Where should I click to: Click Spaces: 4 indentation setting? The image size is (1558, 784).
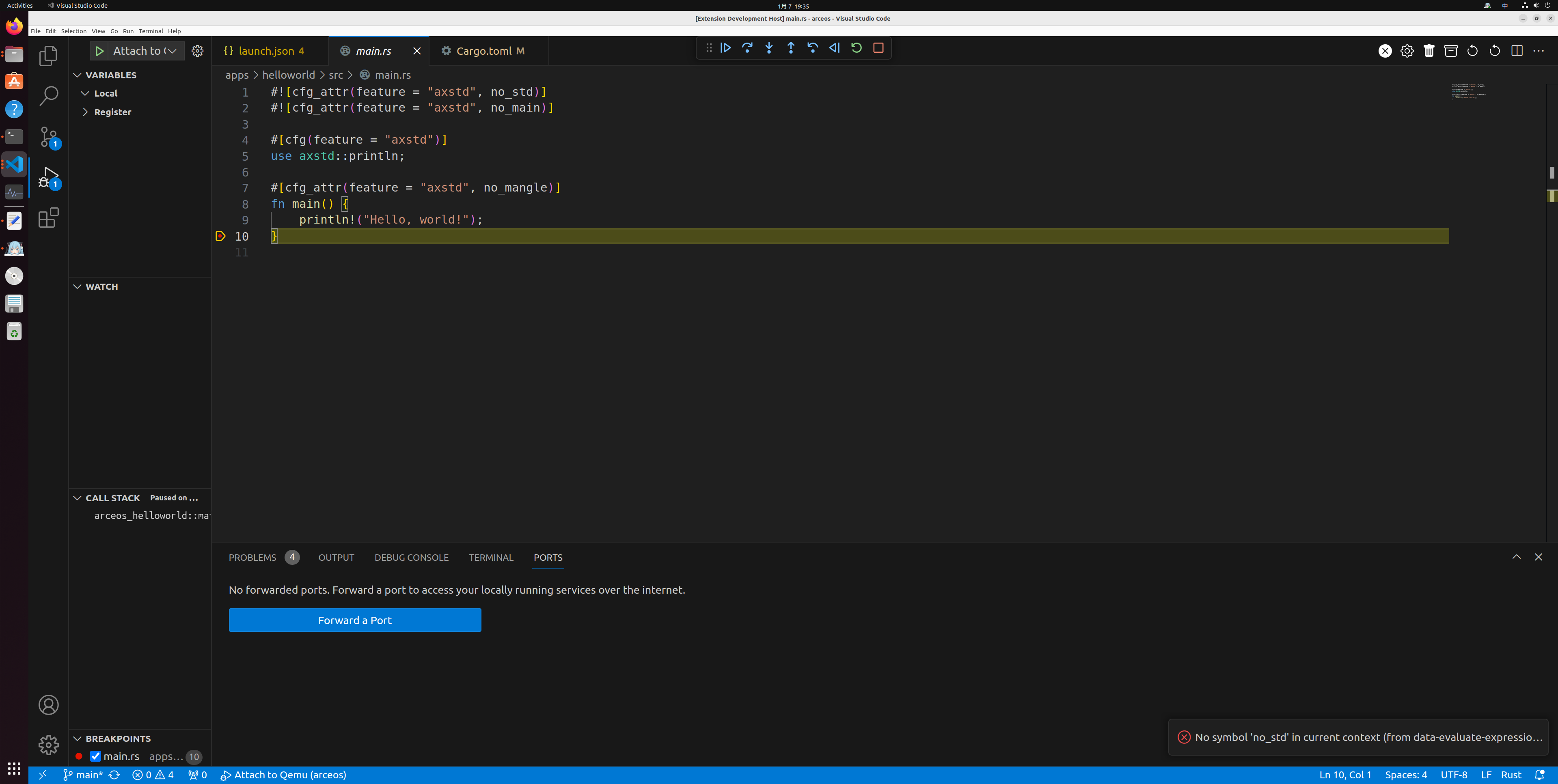[1406, 775]
